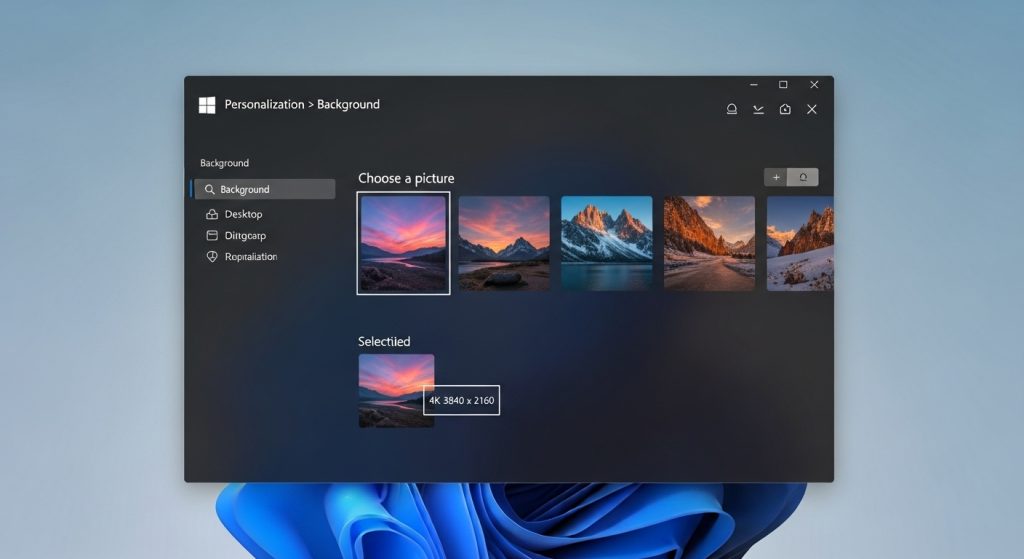Maximize the Personalization window
Image resolution: width=1024 pixels, height=559 pixels.
(x=783, y=84)
